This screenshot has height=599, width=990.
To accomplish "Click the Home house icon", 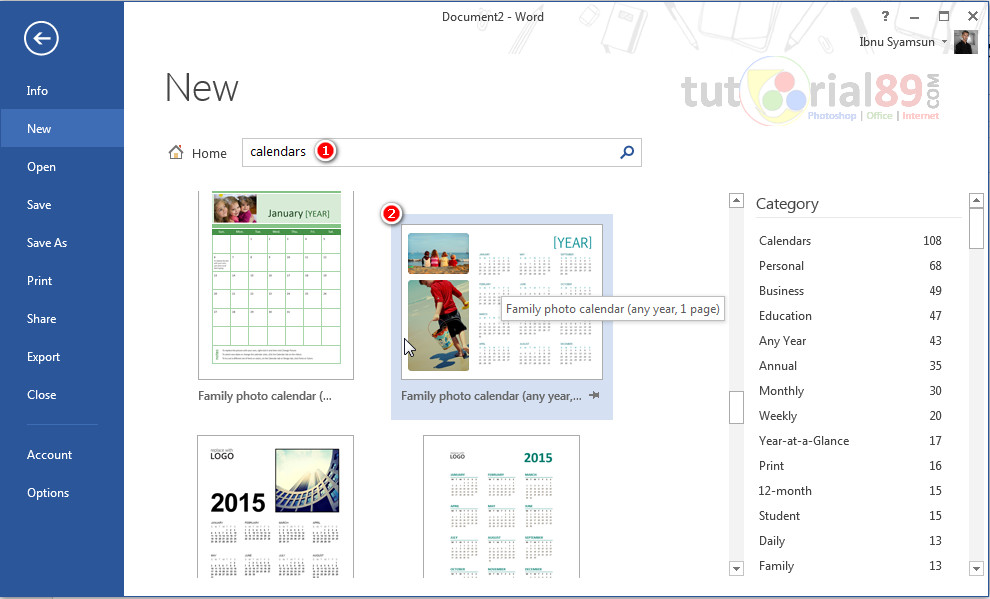I will point(176,152).
